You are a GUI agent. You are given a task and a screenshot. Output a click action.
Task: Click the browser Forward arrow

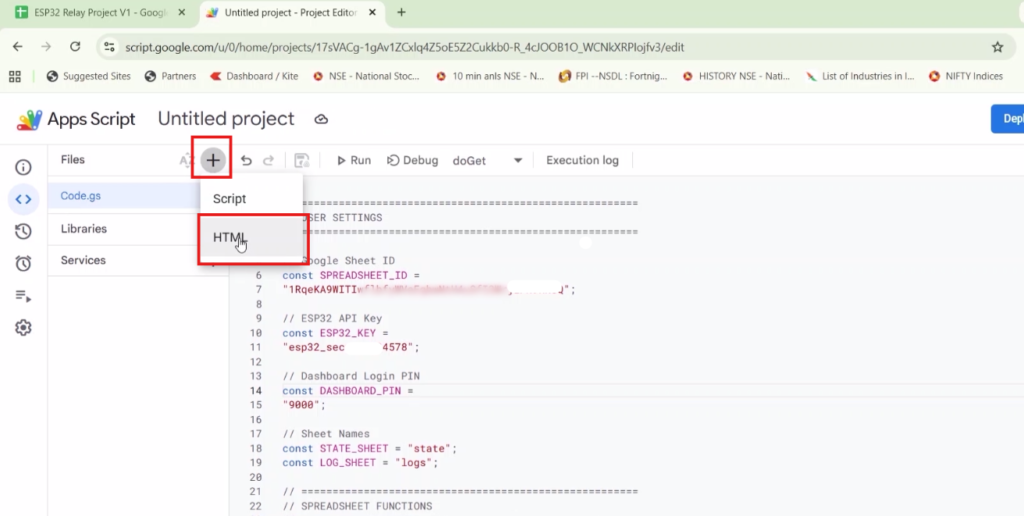[x=46, y=46]
